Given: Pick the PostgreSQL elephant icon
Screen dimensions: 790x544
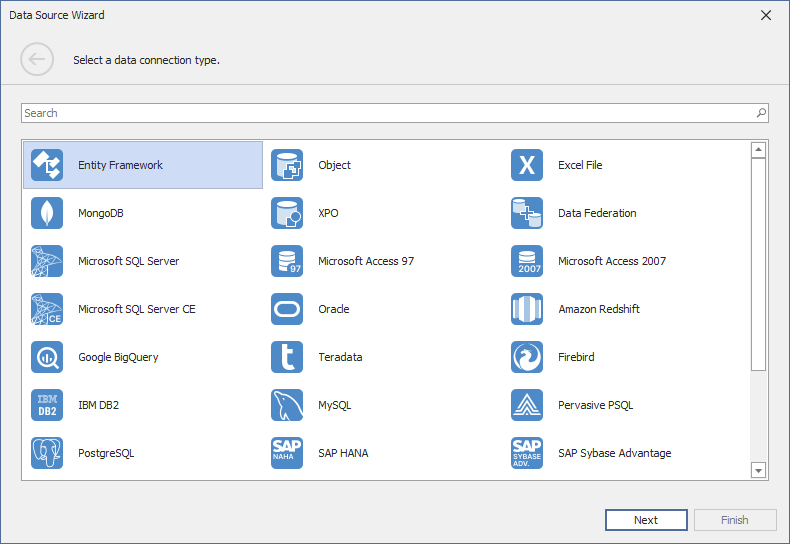Looking at the screenshot, I should [x=47, y=453].
